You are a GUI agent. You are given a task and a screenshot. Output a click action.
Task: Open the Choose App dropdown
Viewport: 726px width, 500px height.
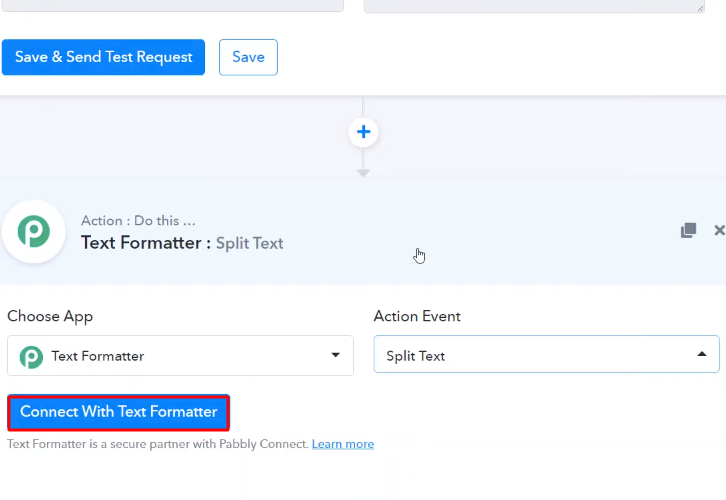(180, 356)
